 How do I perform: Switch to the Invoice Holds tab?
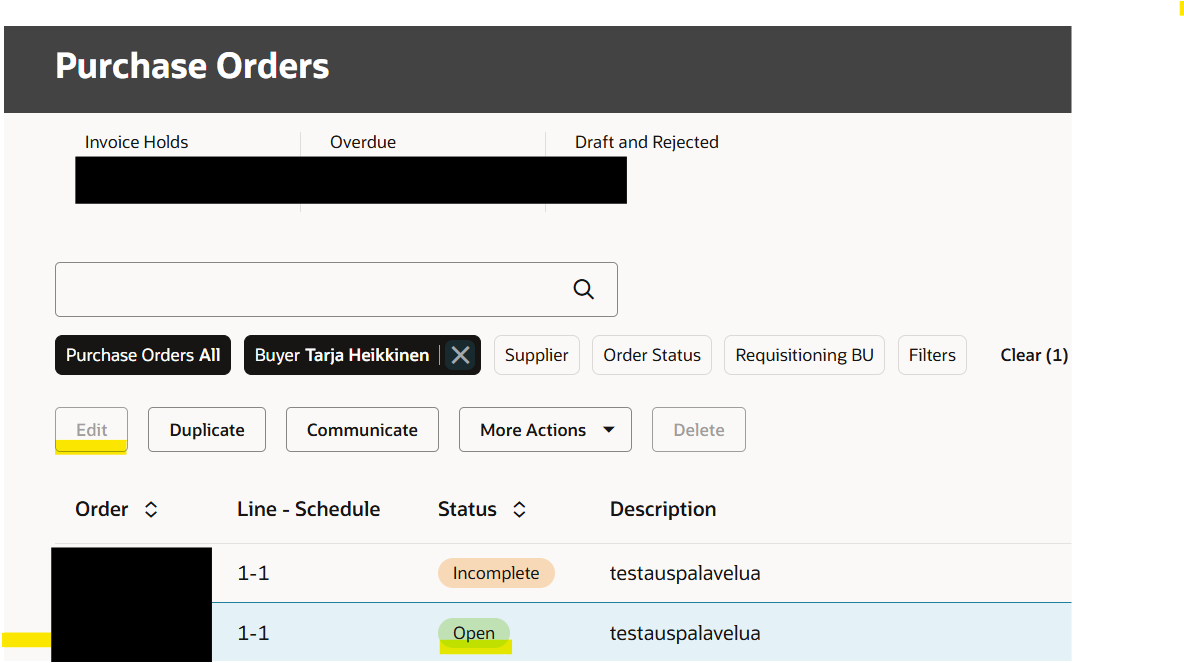[x=136, y=141]
